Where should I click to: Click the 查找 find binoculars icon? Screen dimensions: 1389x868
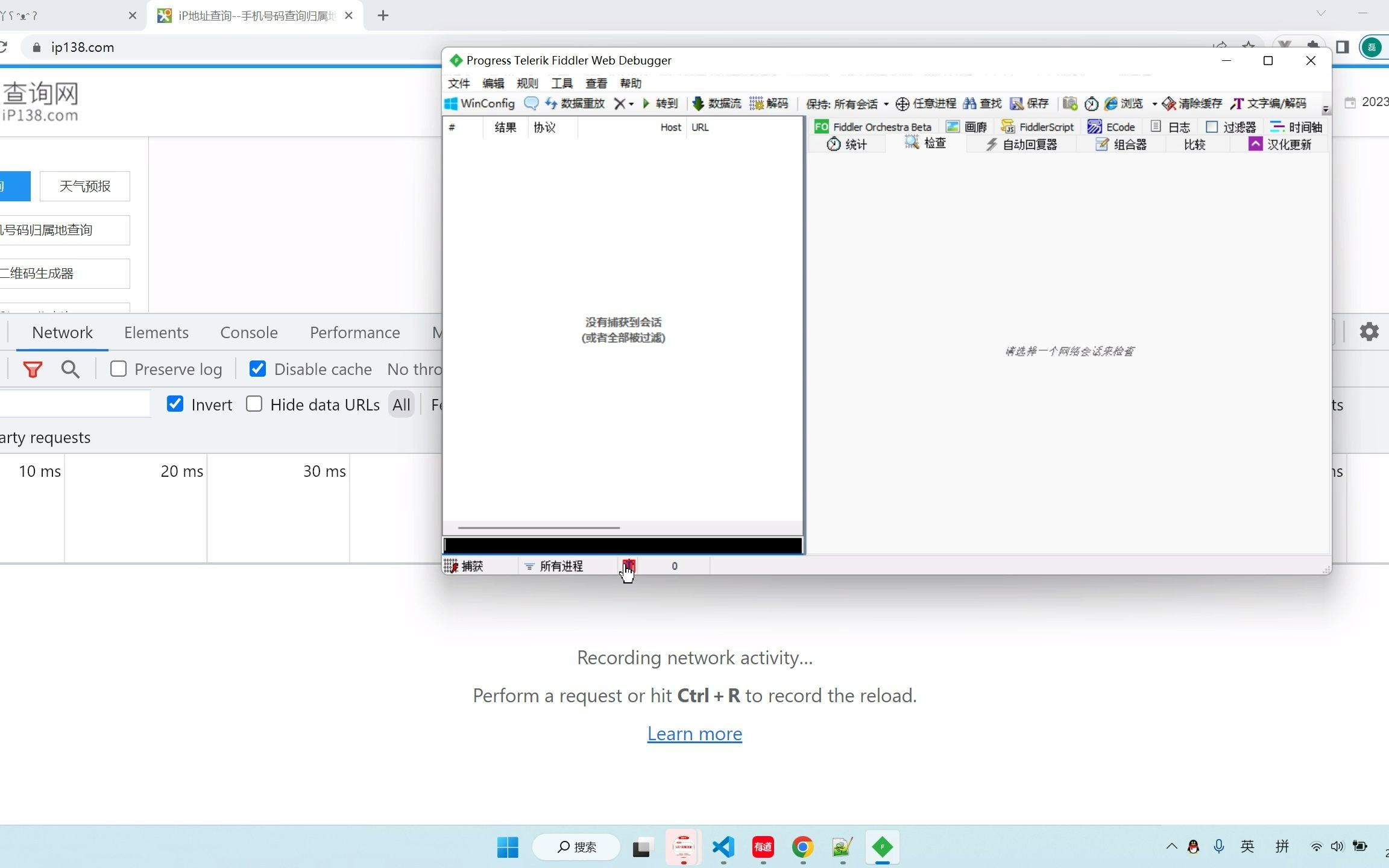pyautogui.click(x=969, y=103)
